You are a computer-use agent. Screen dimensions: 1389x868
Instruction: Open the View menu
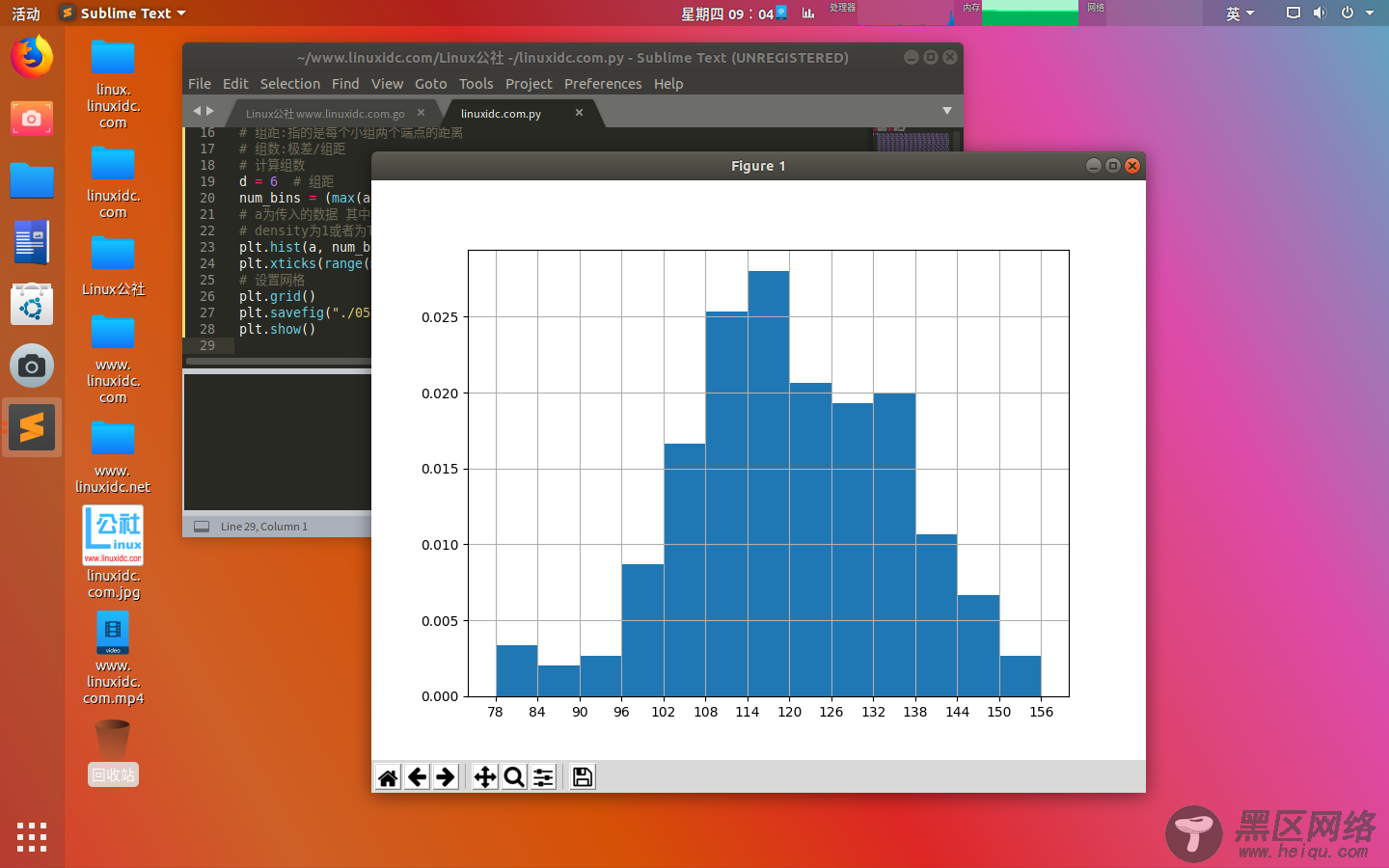388,84
